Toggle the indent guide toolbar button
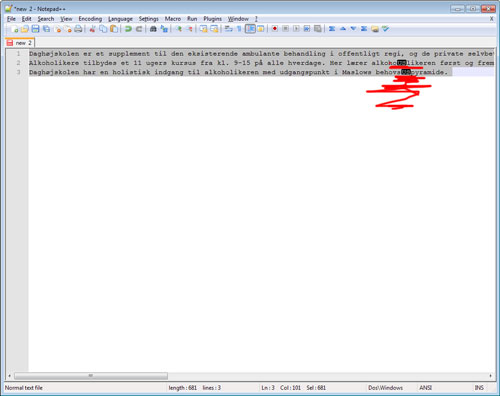 tap(250, 29)
